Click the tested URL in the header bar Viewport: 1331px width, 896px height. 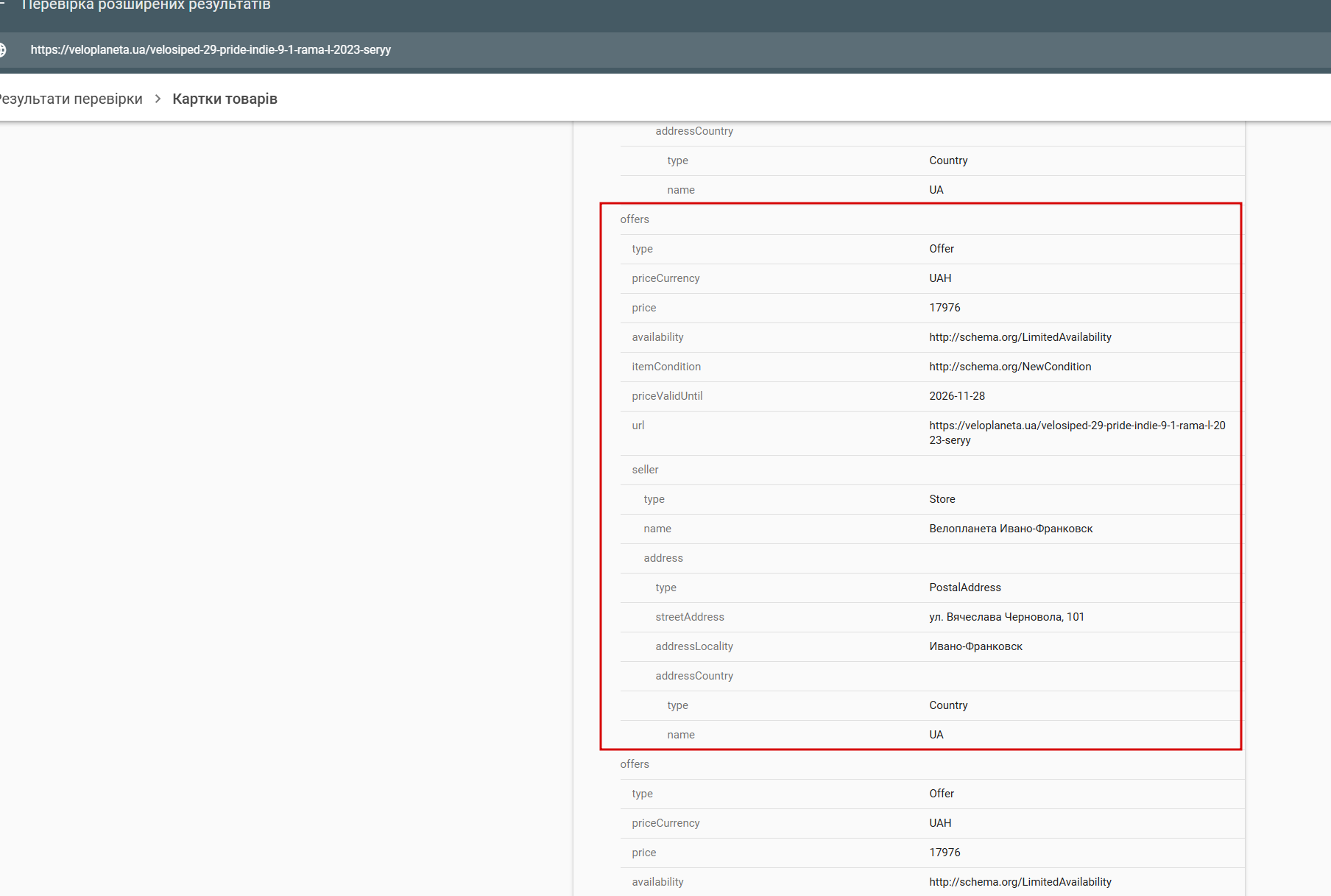[x=211, y=50]
